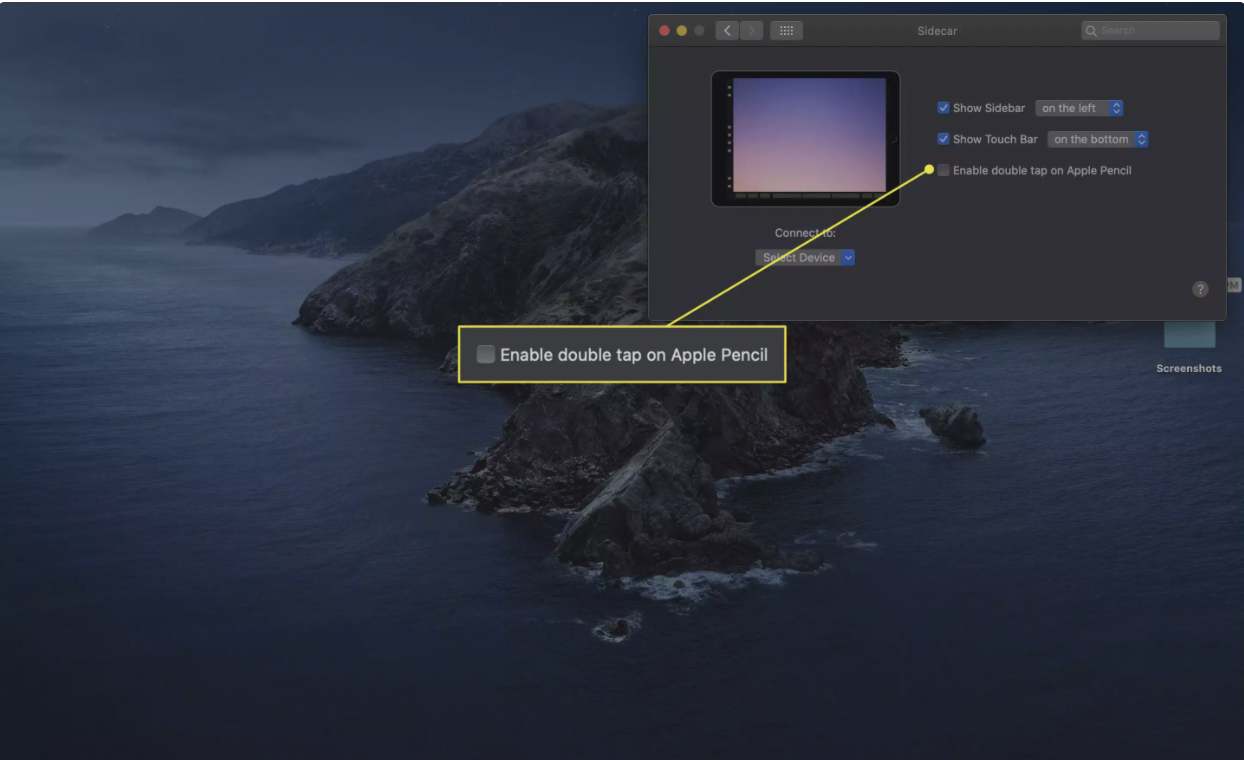1244x760 pixels.
Task: Open Show All preferences grid icon
Action: [787, 30]
